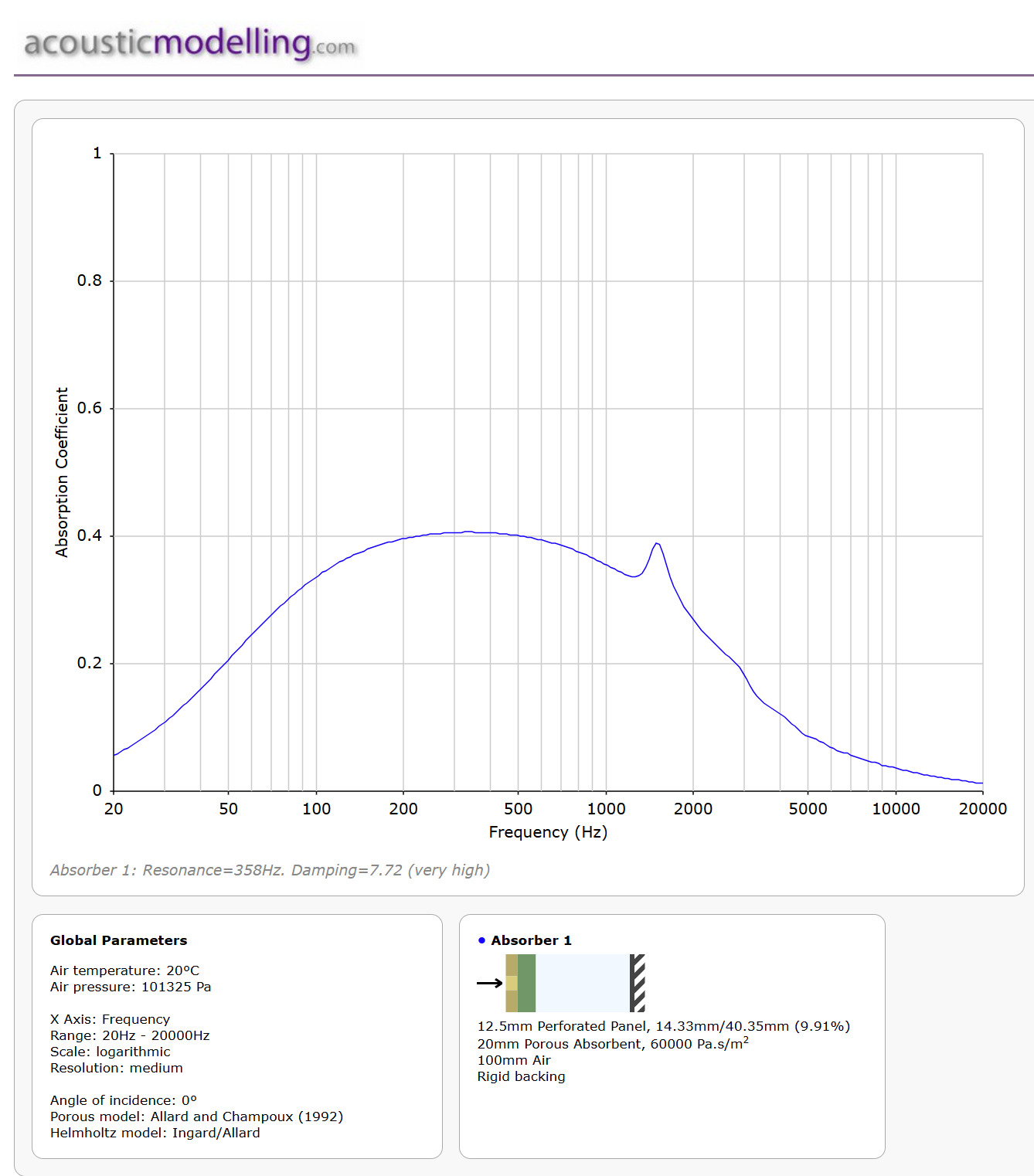Screen dimensions: 1034x1176
Task: Click the Absorption Coefficient axis label
Action: coord(62,472)
